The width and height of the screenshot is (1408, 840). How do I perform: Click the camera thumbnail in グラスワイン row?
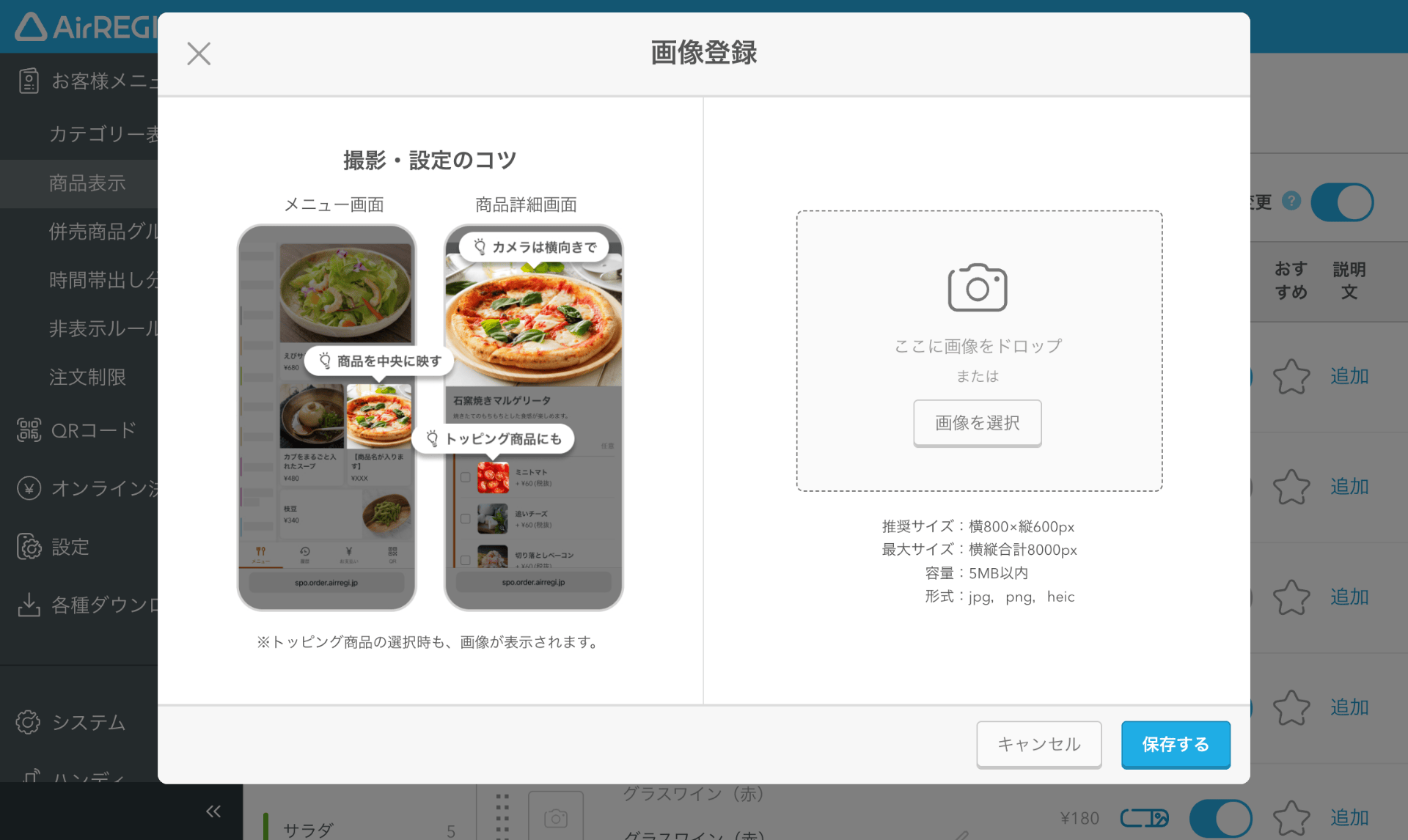556,817
